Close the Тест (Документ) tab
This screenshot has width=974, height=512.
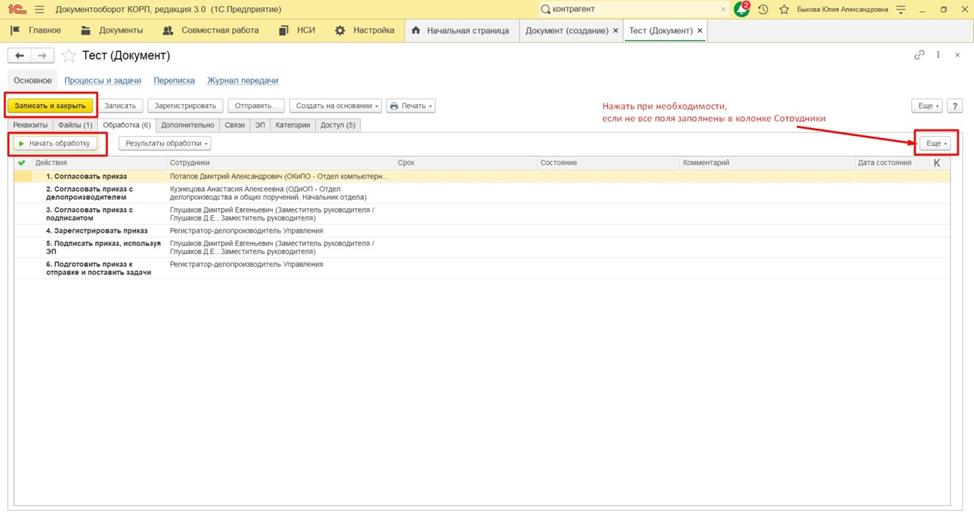(700, 30)
